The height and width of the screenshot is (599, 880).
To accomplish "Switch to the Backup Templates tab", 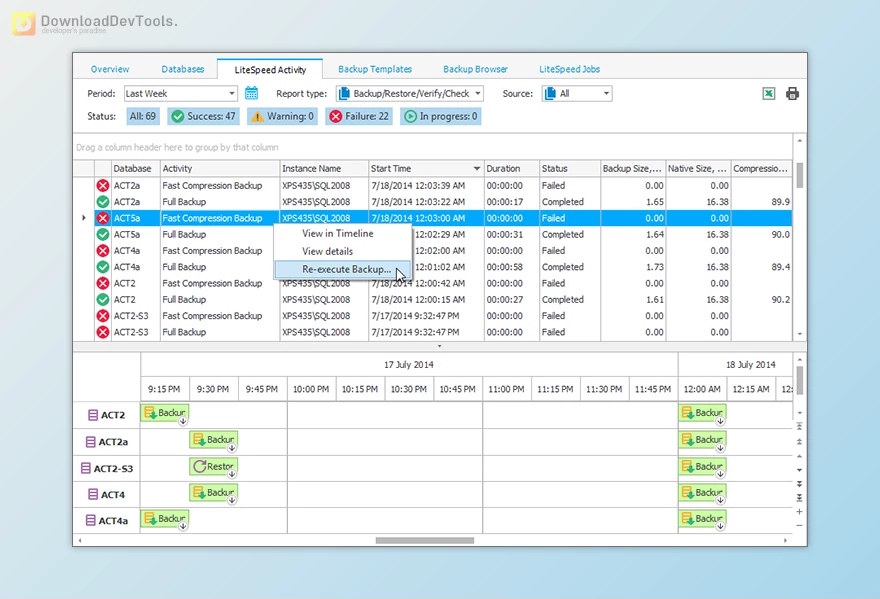I will 375,69.
